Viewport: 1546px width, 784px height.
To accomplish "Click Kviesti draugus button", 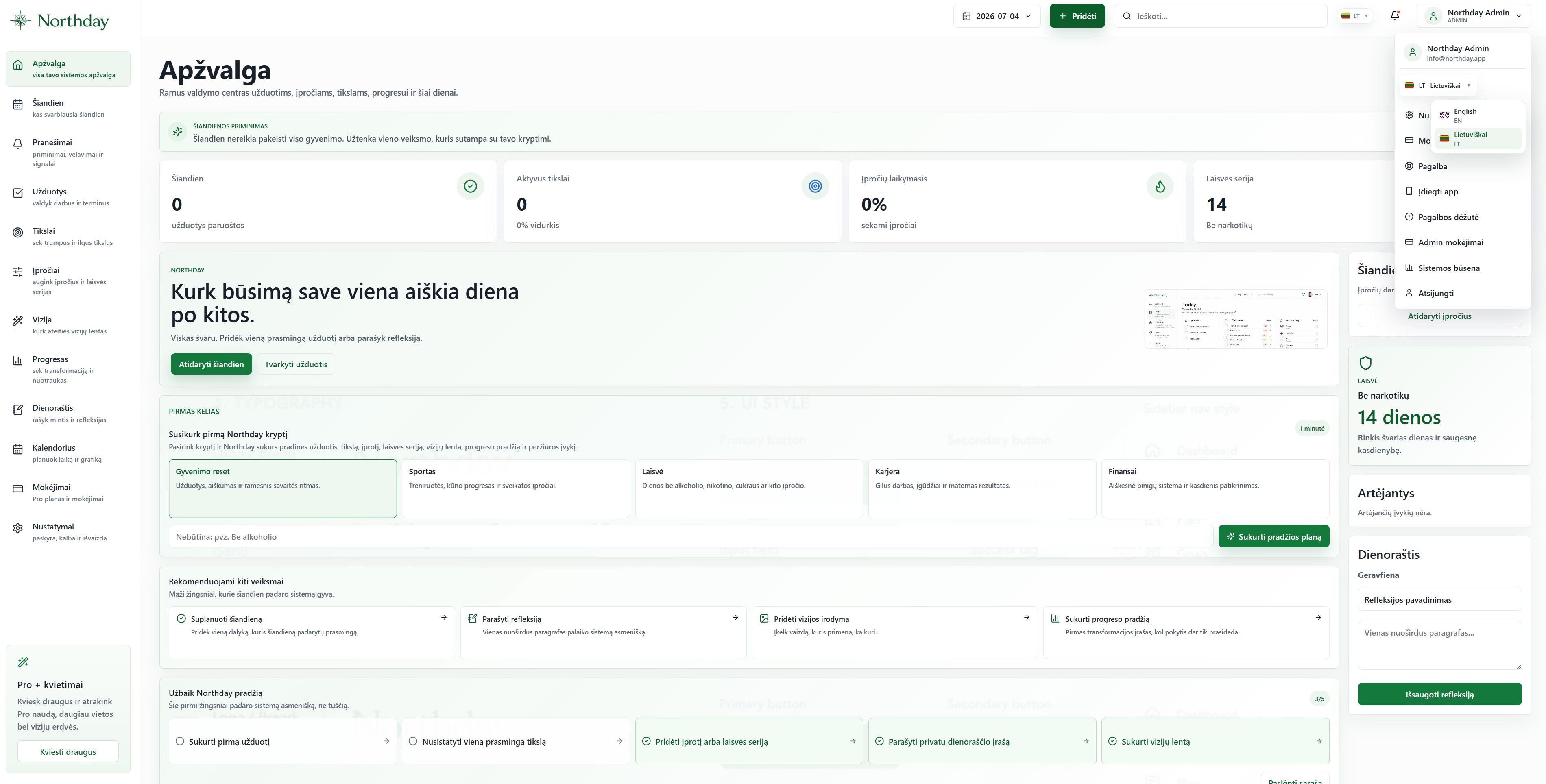I will click(x=68, y=751).
